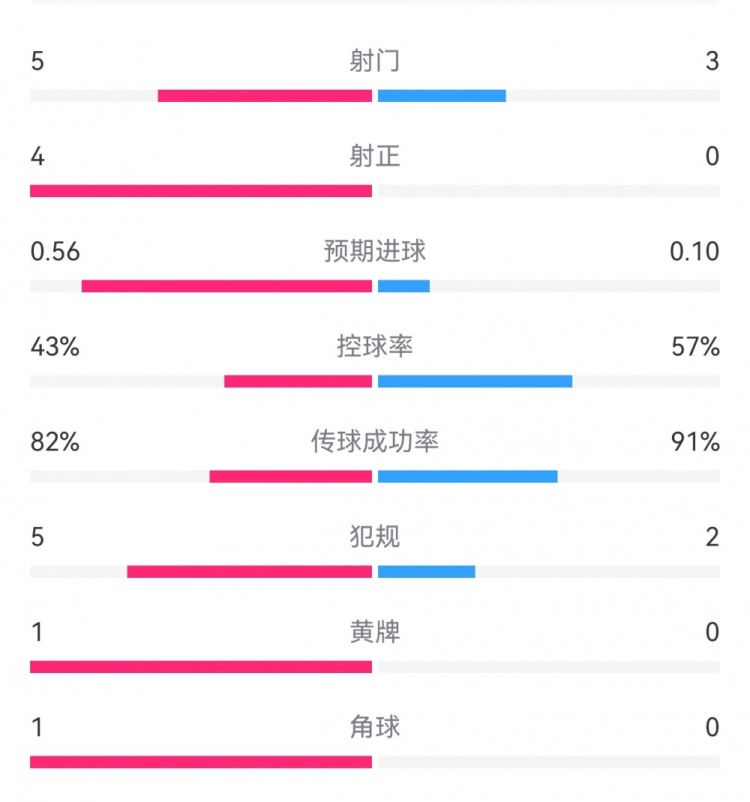Select the 犯规 stat label
This screenshot has width=750, height=802.
[x=375, y=536]
